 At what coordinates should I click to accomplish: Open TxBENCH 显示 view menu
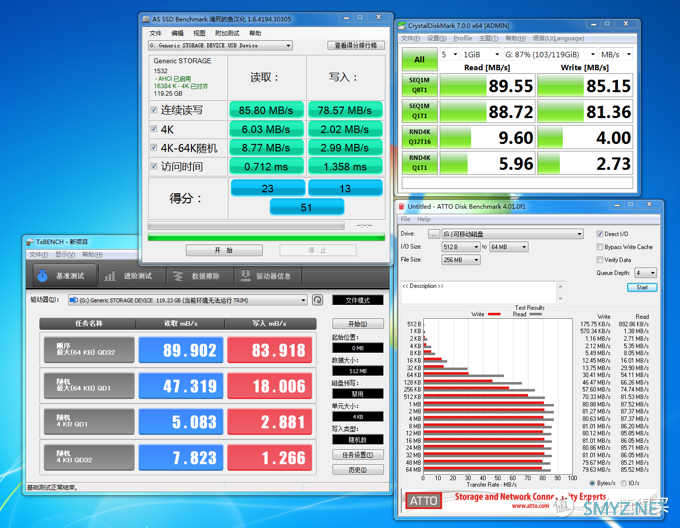click(65, 254)
